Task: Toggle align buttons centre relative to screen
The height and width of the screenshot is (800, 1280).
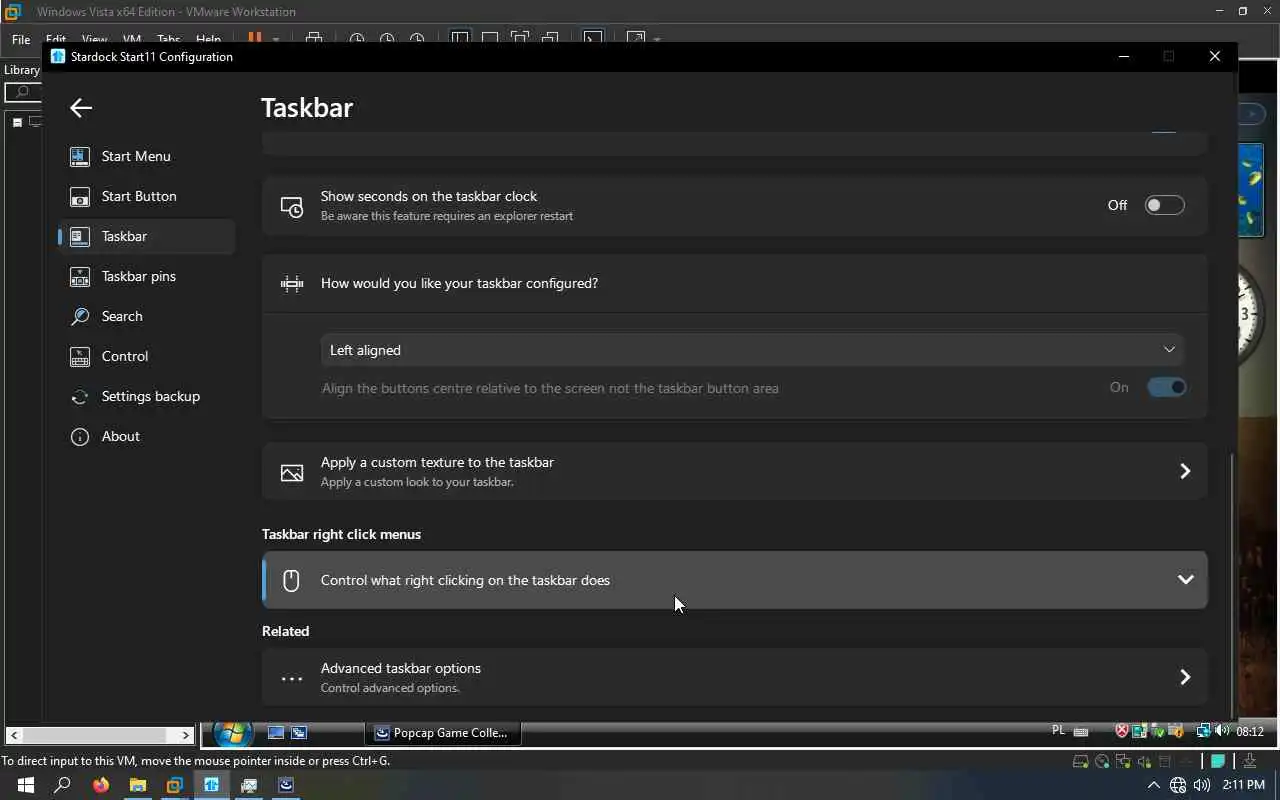Action: point(1166,387)
